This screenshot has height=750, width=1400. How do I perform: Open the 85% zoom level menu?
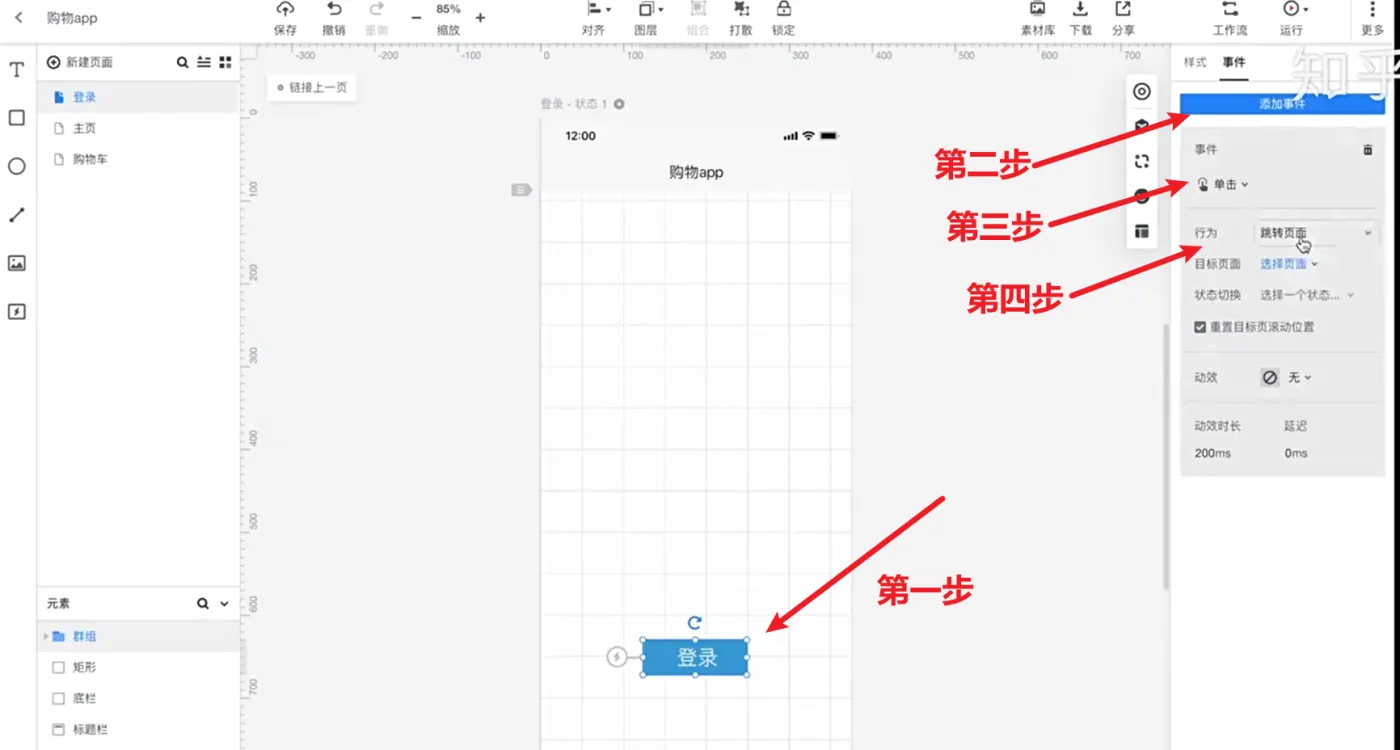pyautogui.click(x=448, y=19)
